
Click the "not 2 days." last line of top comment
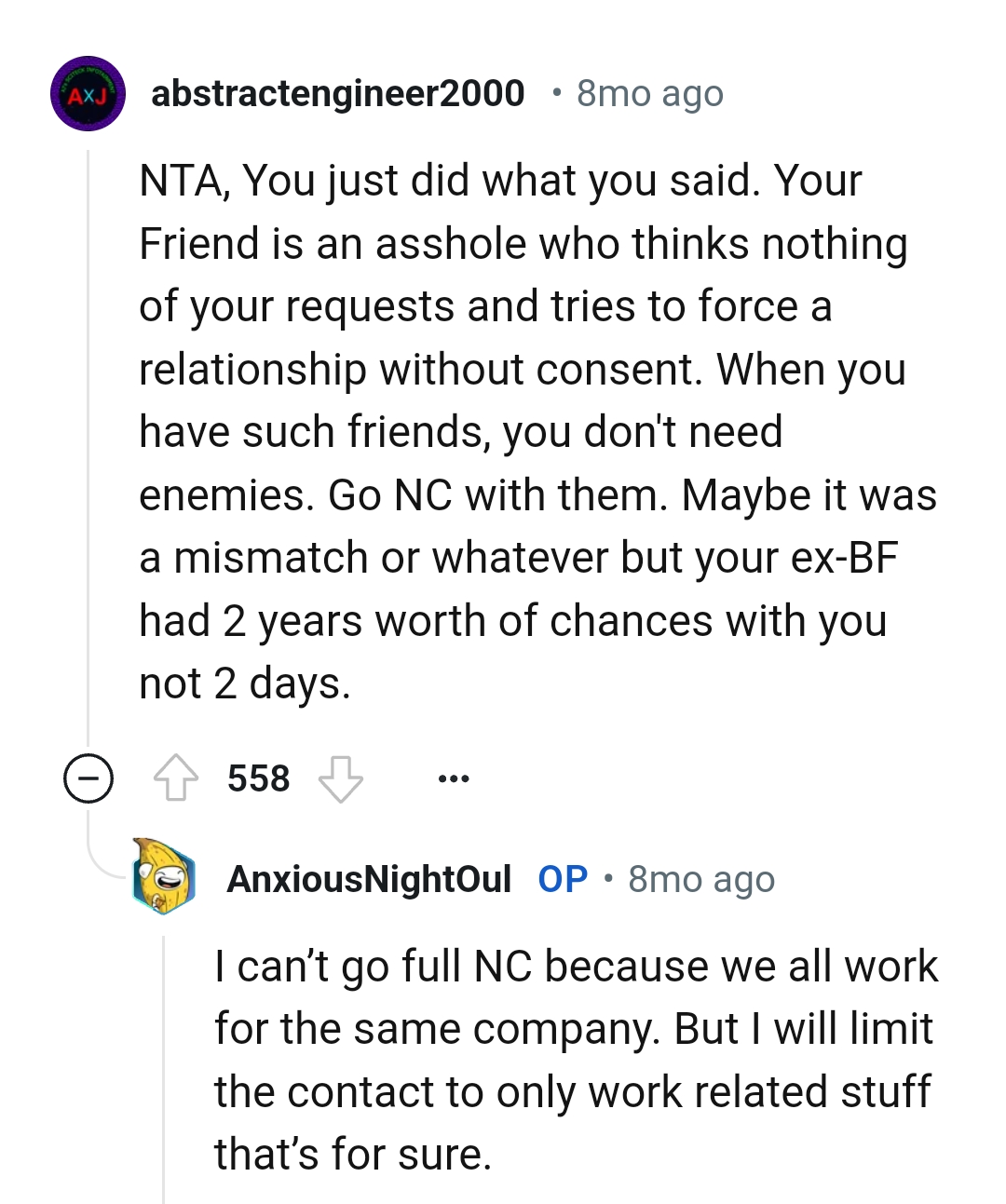click(x=245, y=683)
